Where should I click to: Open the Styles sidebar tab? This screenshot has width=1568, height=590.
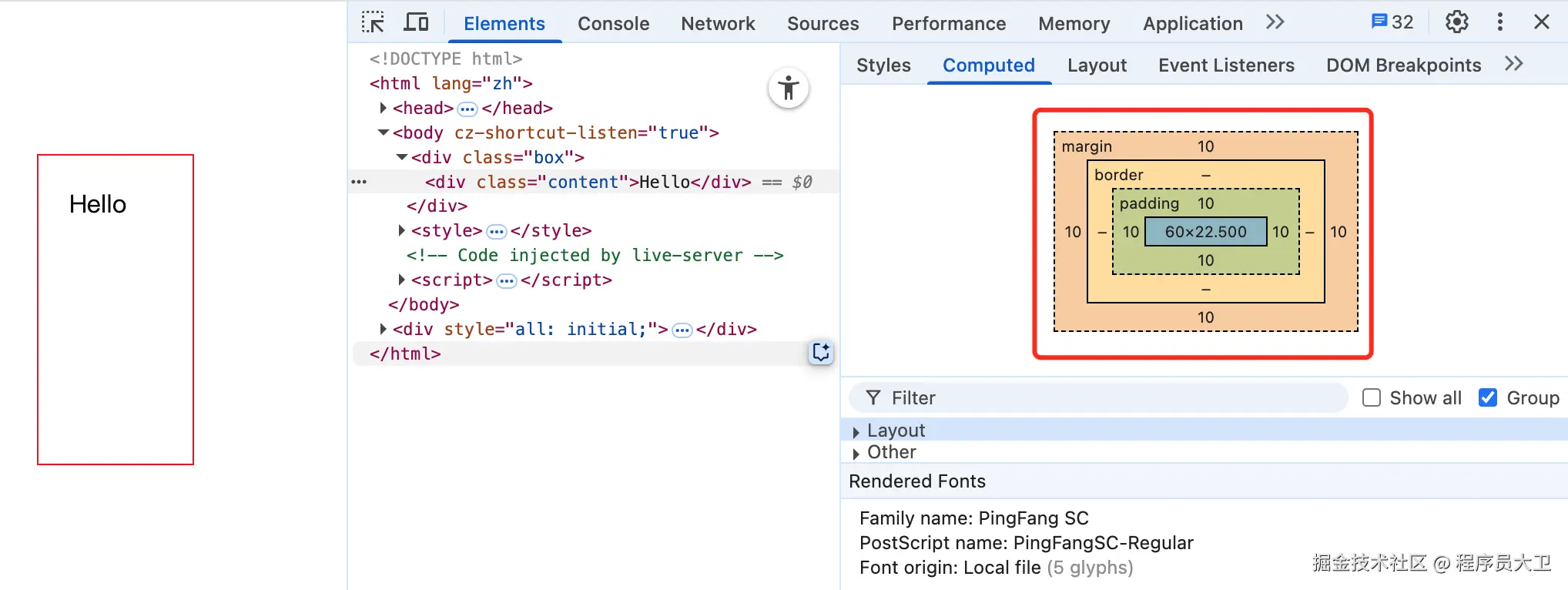click(x=883, y=65)
